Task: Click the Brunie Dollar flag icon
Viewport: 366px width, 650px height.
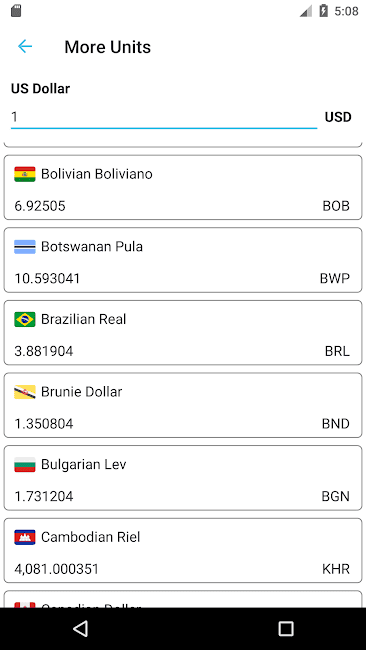Action: click(25, 392)
